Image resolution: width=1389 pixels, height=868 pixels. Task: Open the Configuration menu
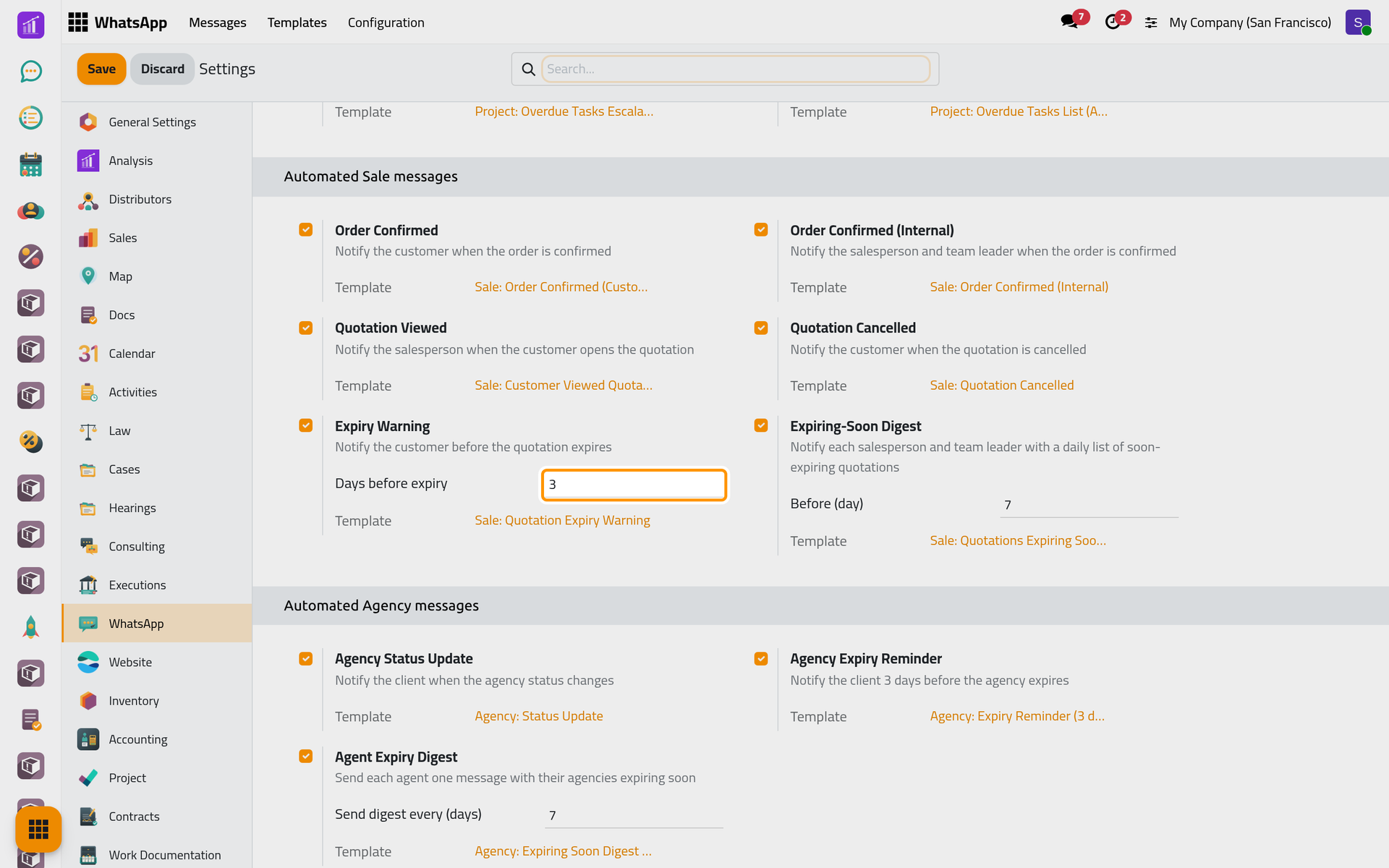386,22
